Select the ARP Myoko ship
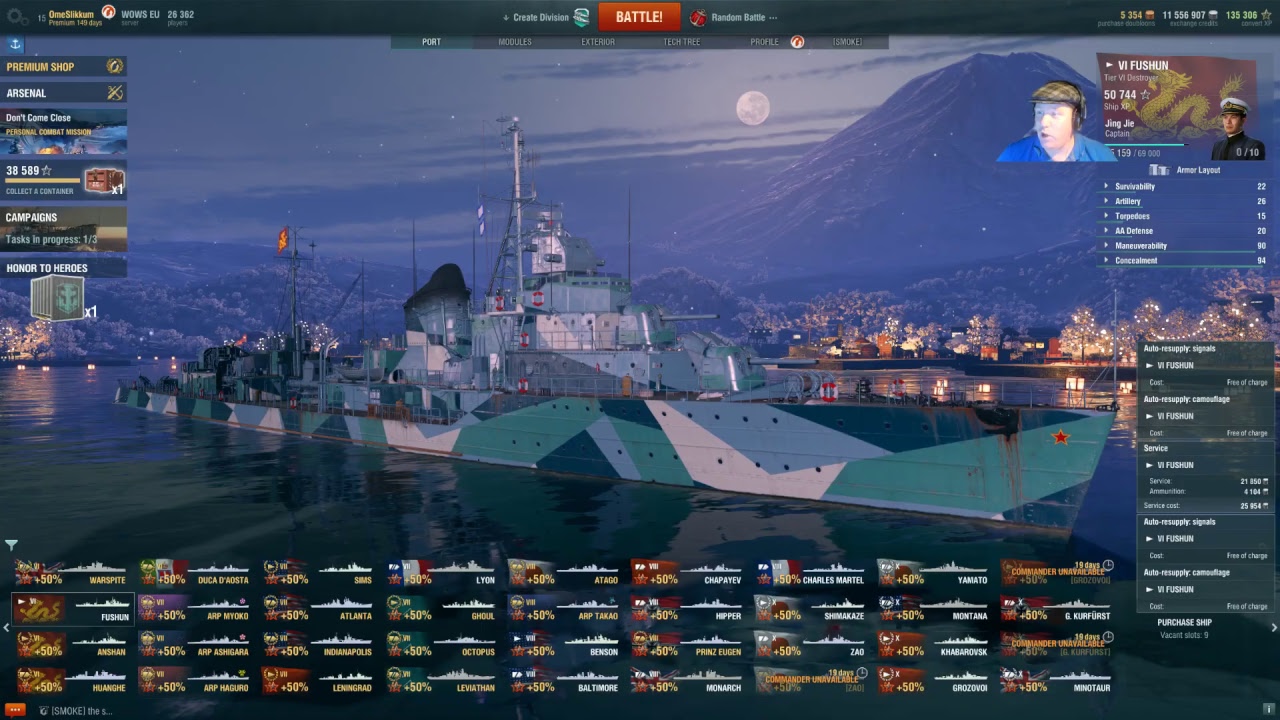 tap(194, 610)
